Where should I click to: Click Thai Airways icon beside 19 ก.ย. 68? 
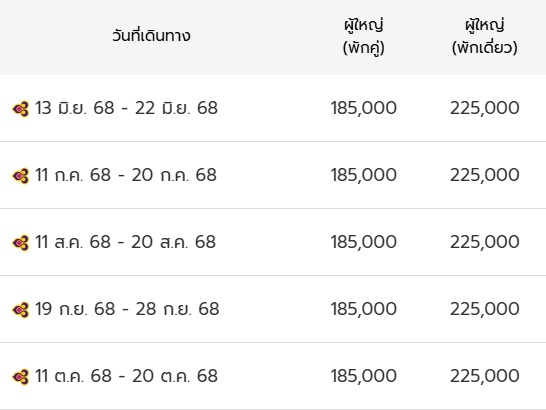[x=21, y=310]
